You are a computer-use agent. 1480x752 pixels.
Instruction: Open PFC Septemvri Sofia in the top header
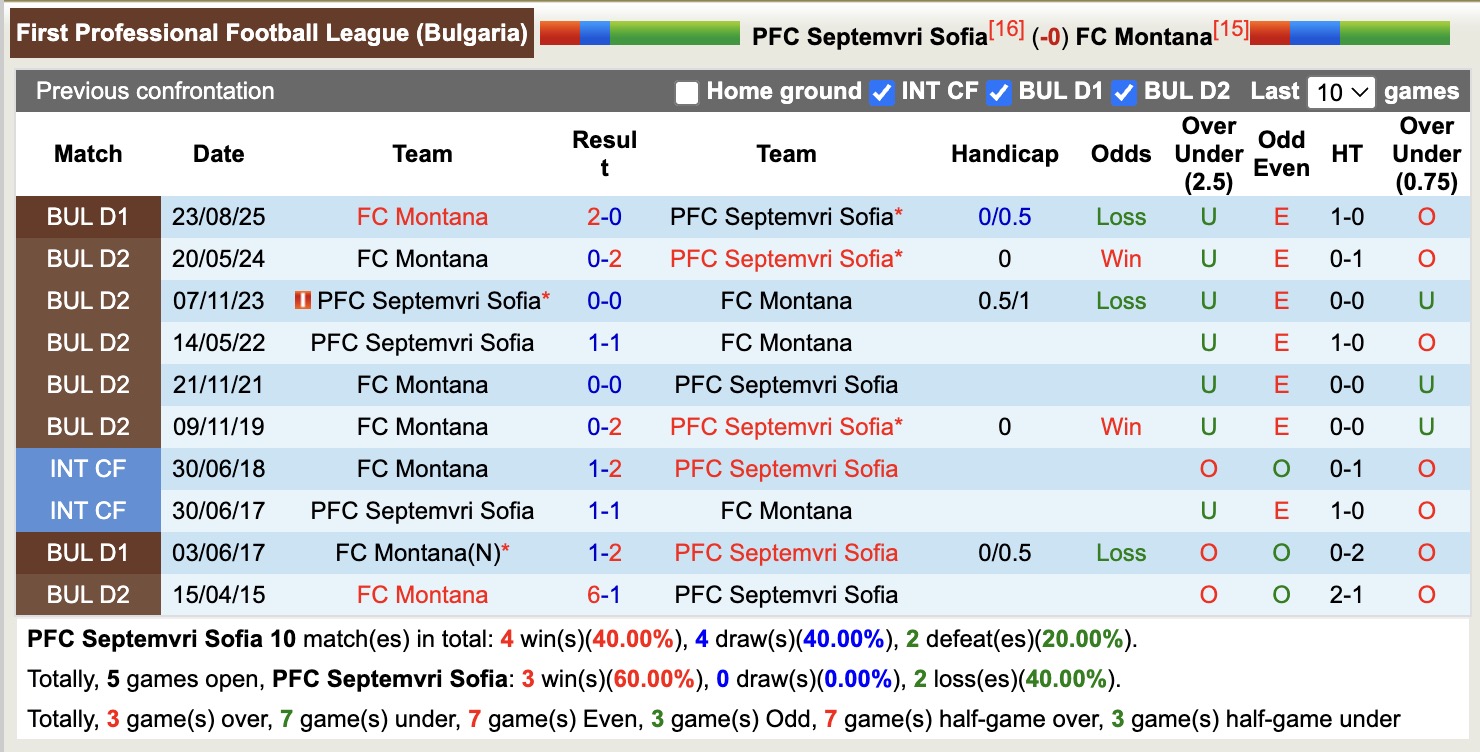pyautogui.click(x=869, y=37)
